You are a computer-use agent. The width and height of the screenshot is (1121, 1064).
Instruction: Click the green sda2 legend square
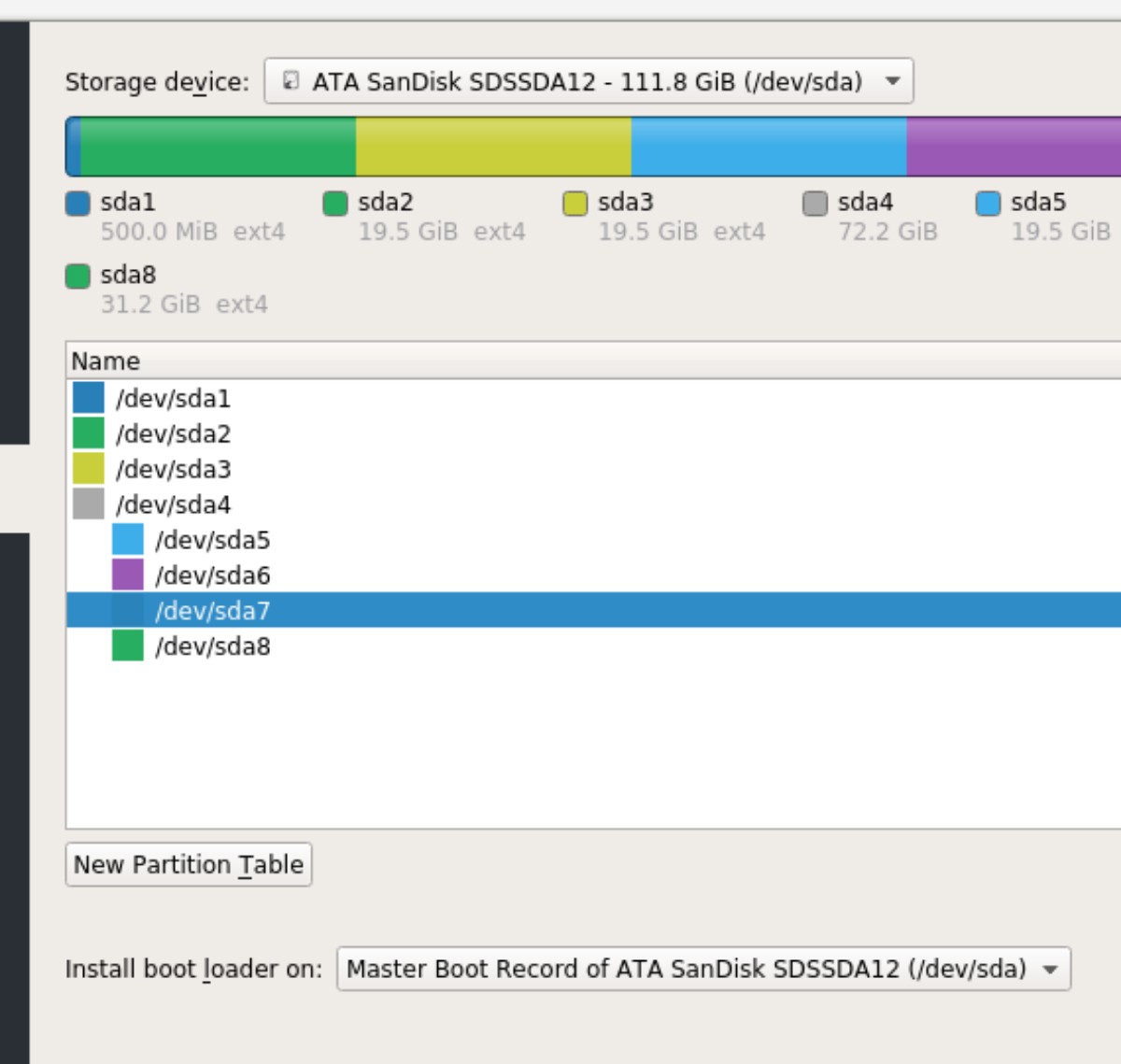[333, 203]
